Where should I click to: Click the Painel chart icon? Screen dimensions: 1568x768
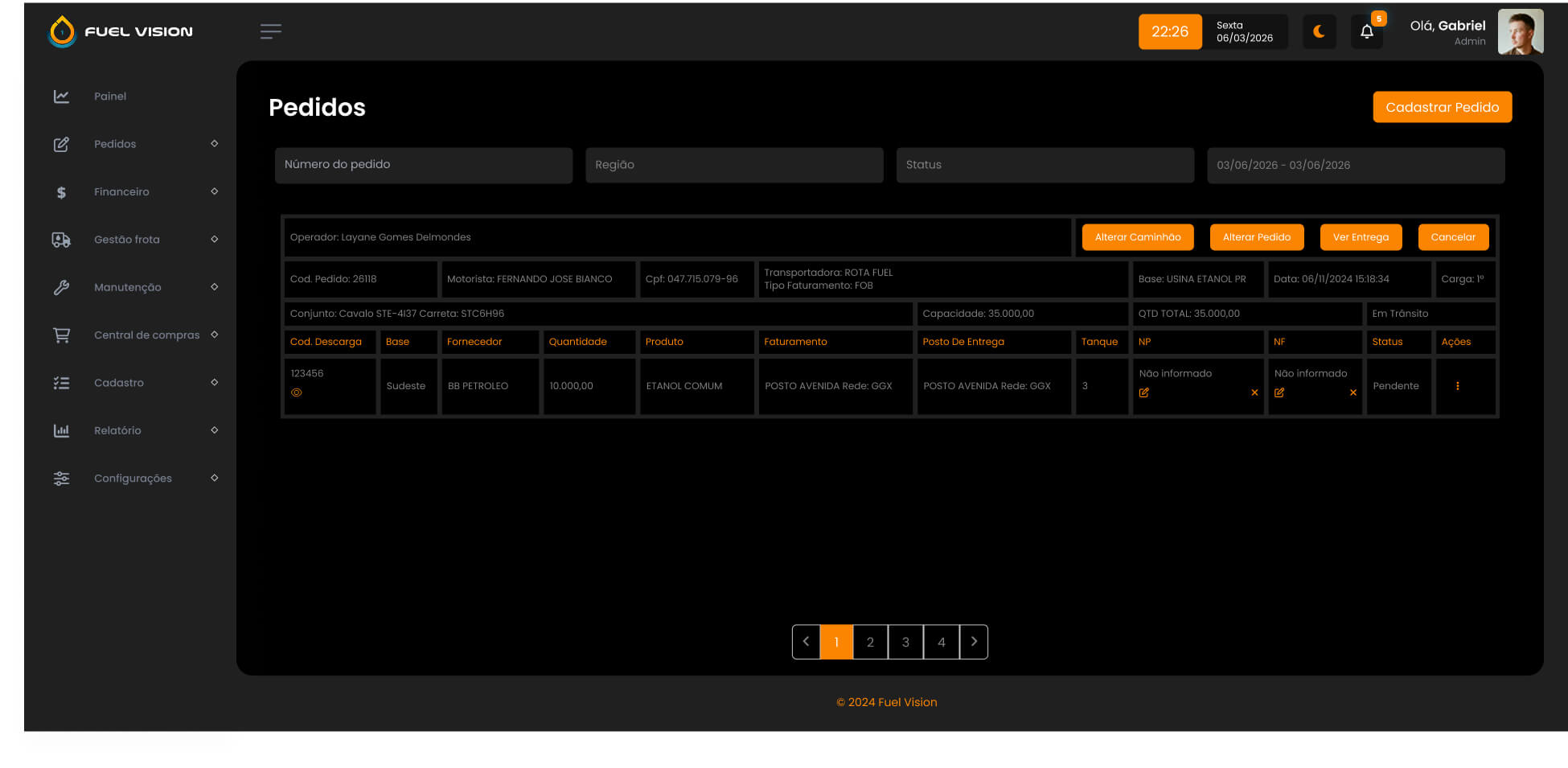pyautogui.click(x=61, y=97)
